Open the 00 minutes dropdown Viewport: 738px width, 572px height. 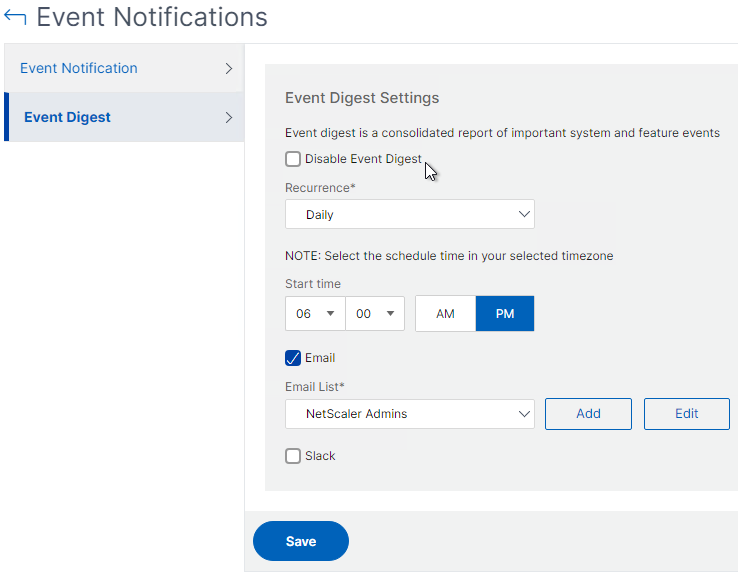coord(375,314)
